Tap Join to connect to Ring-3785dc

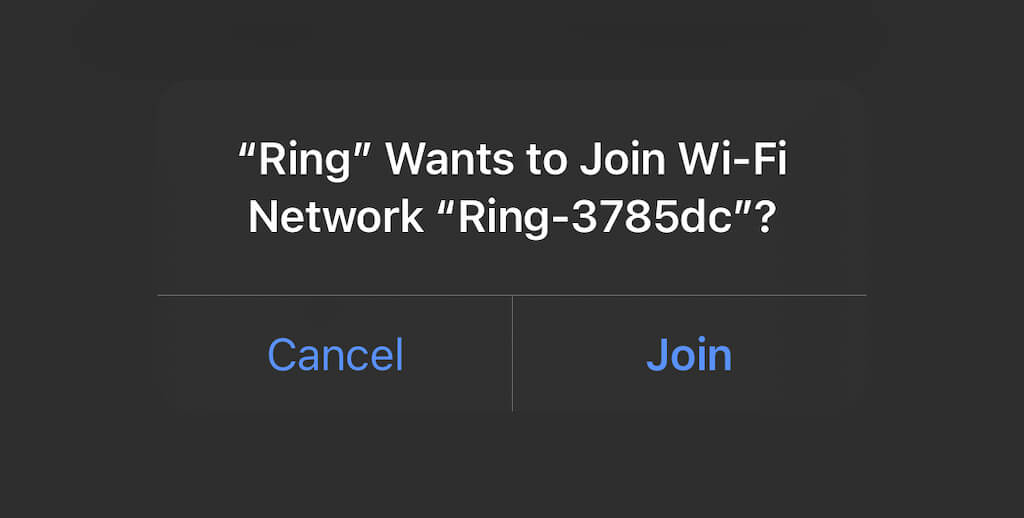click(x=689, y=355)
